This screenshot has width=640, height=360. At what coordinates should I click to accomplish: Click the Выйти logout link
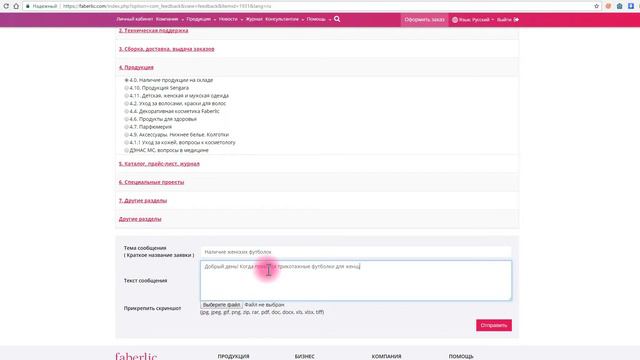pos(504,20)
